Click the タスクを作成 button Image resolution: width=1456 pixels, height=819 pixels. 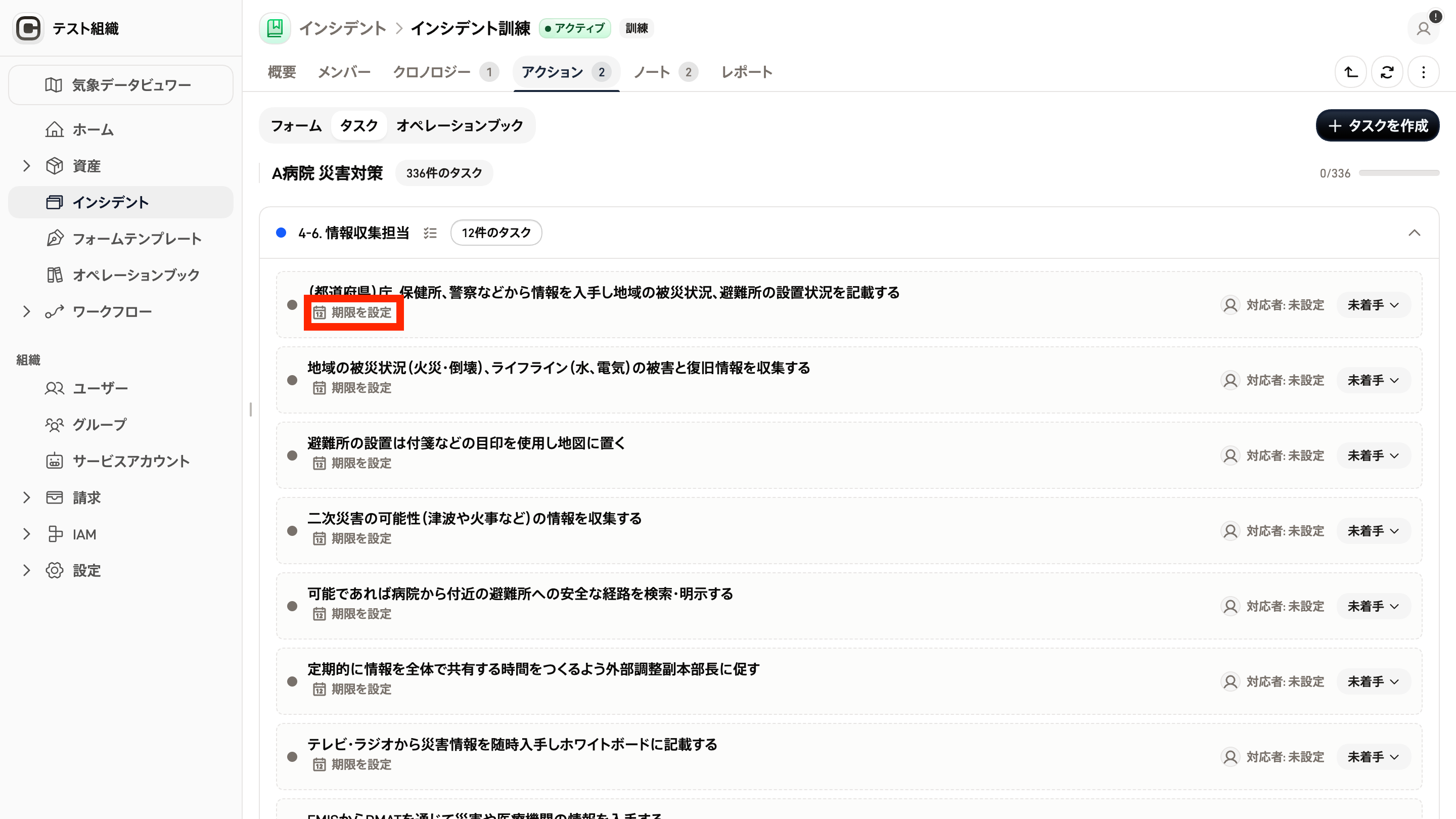point(1378,125)
